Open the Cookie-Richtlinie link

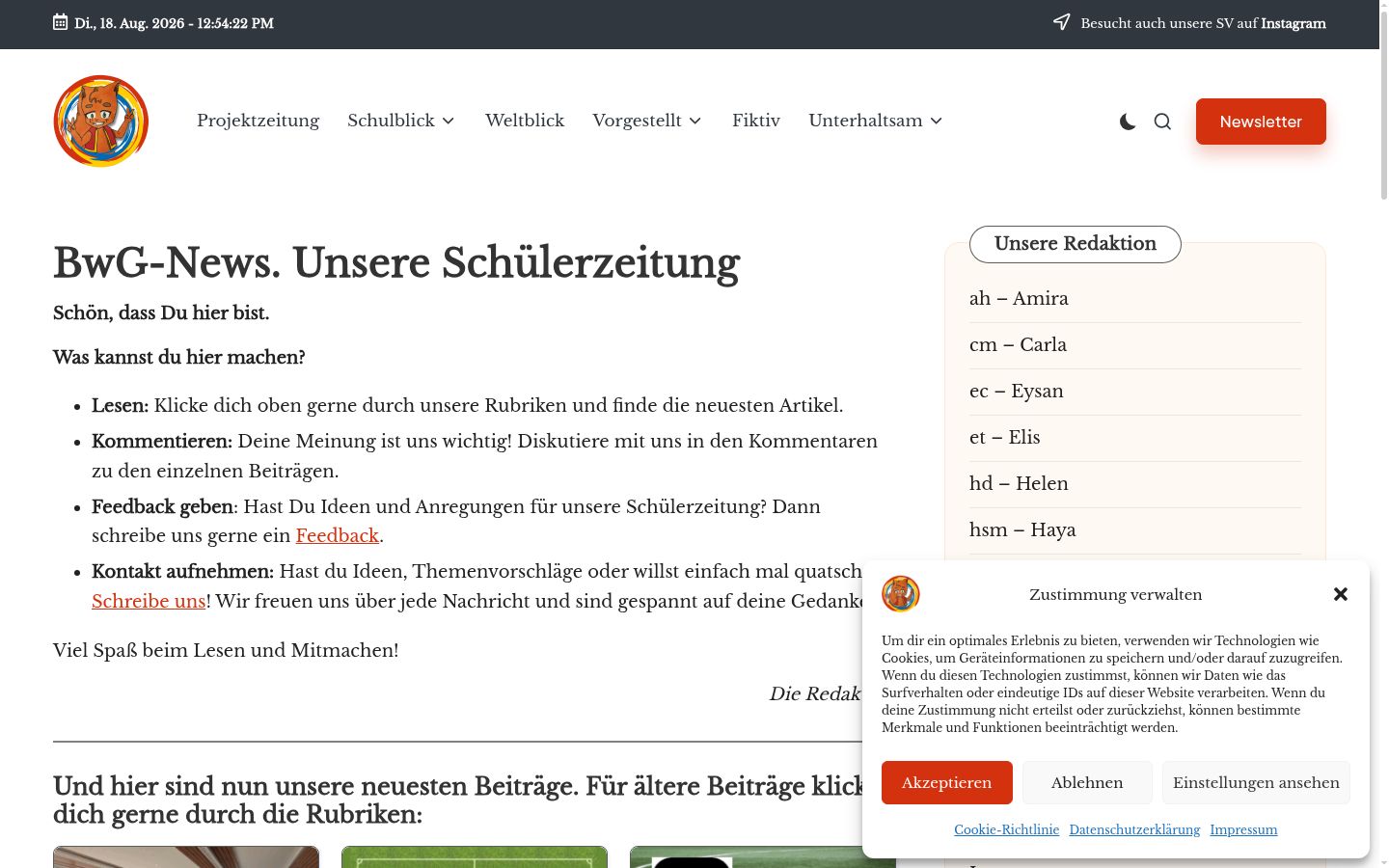[1007, 829]
